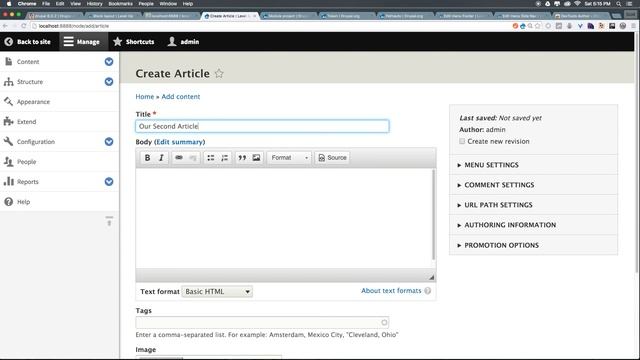Follow the Home breadcrumb link

144,97
